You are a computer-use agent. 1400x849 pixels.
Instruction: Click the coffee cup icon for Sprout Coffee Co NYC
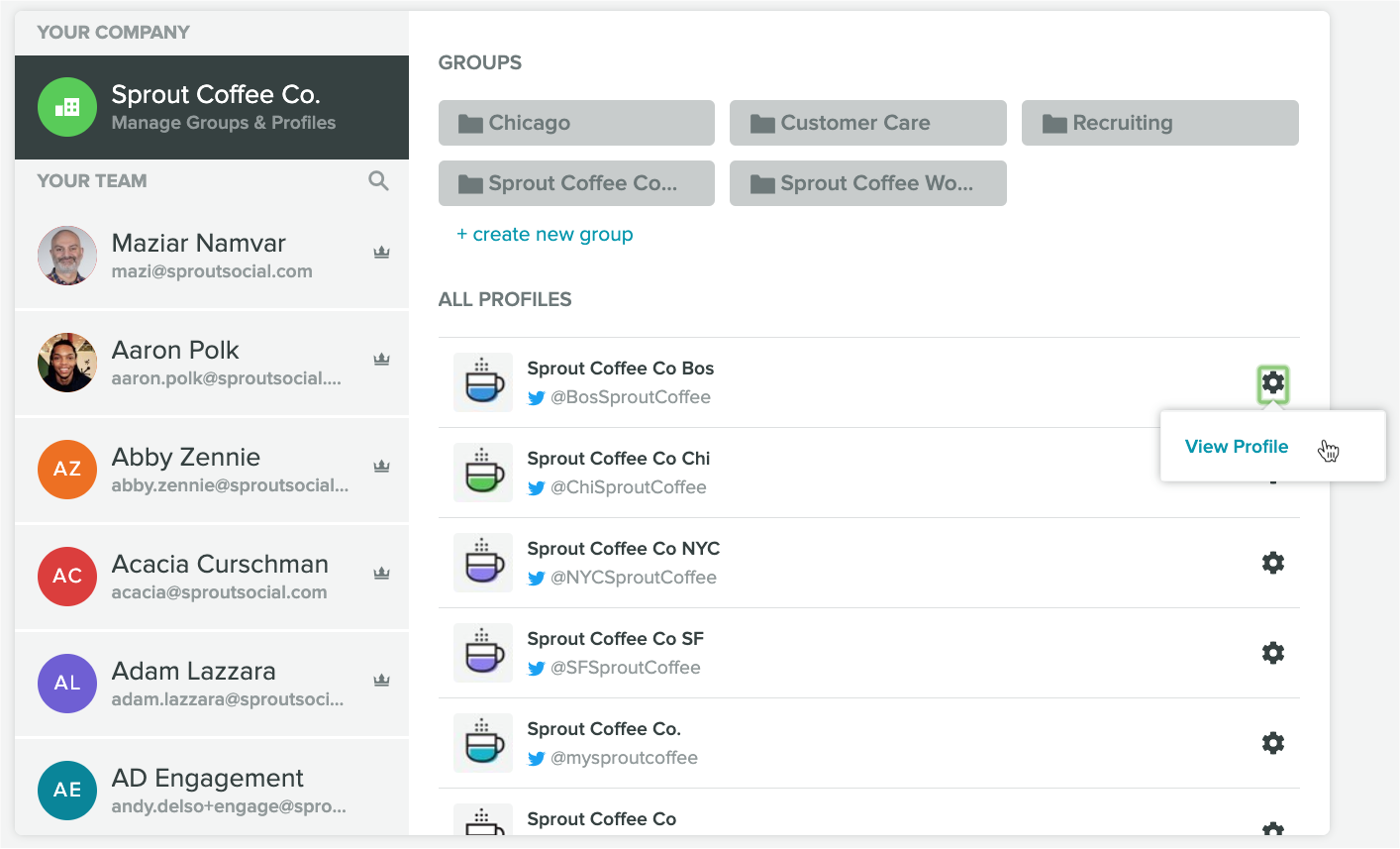[483, 563]
